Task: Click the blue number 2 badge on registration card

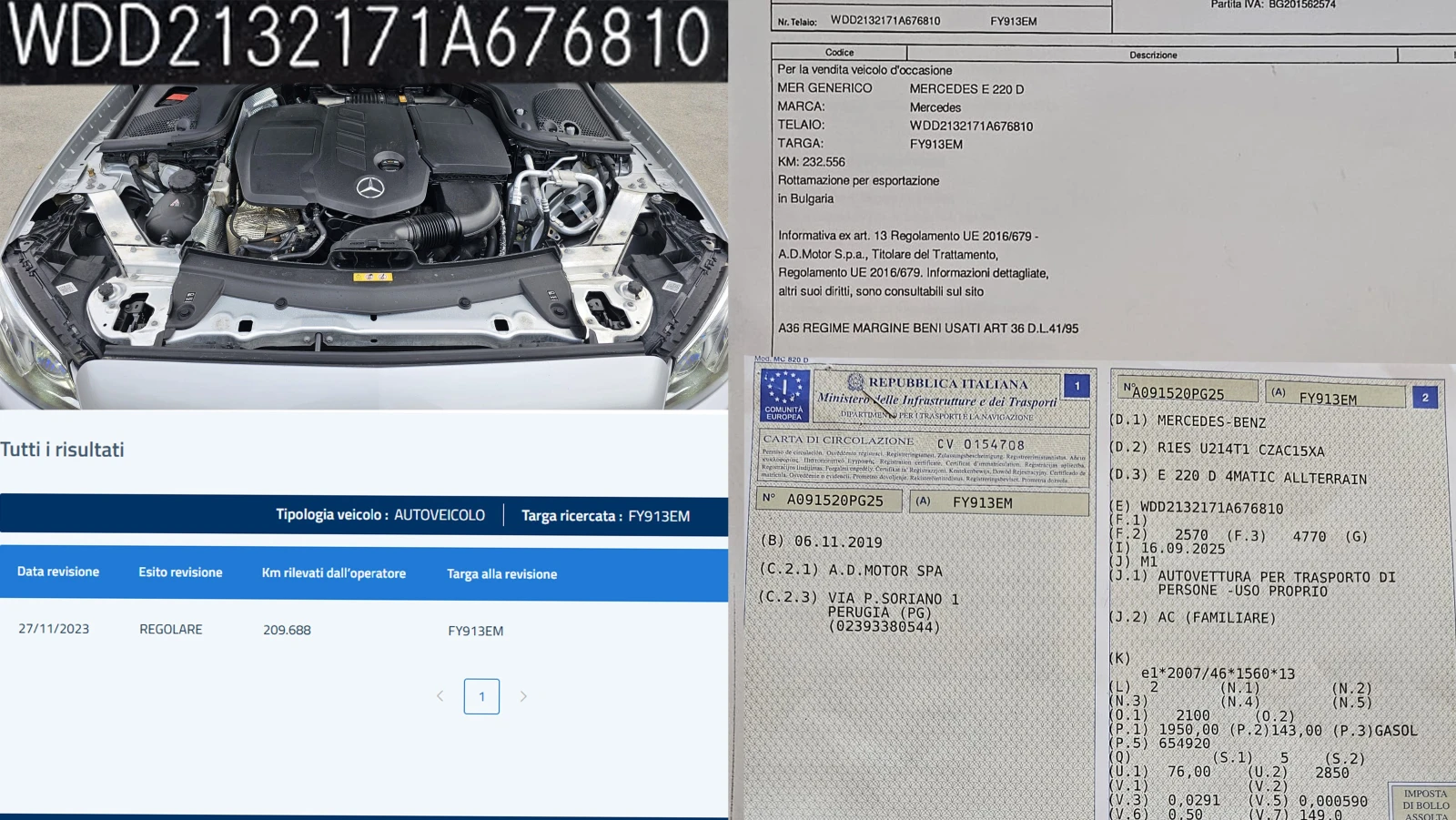Action: point(1425,397)
